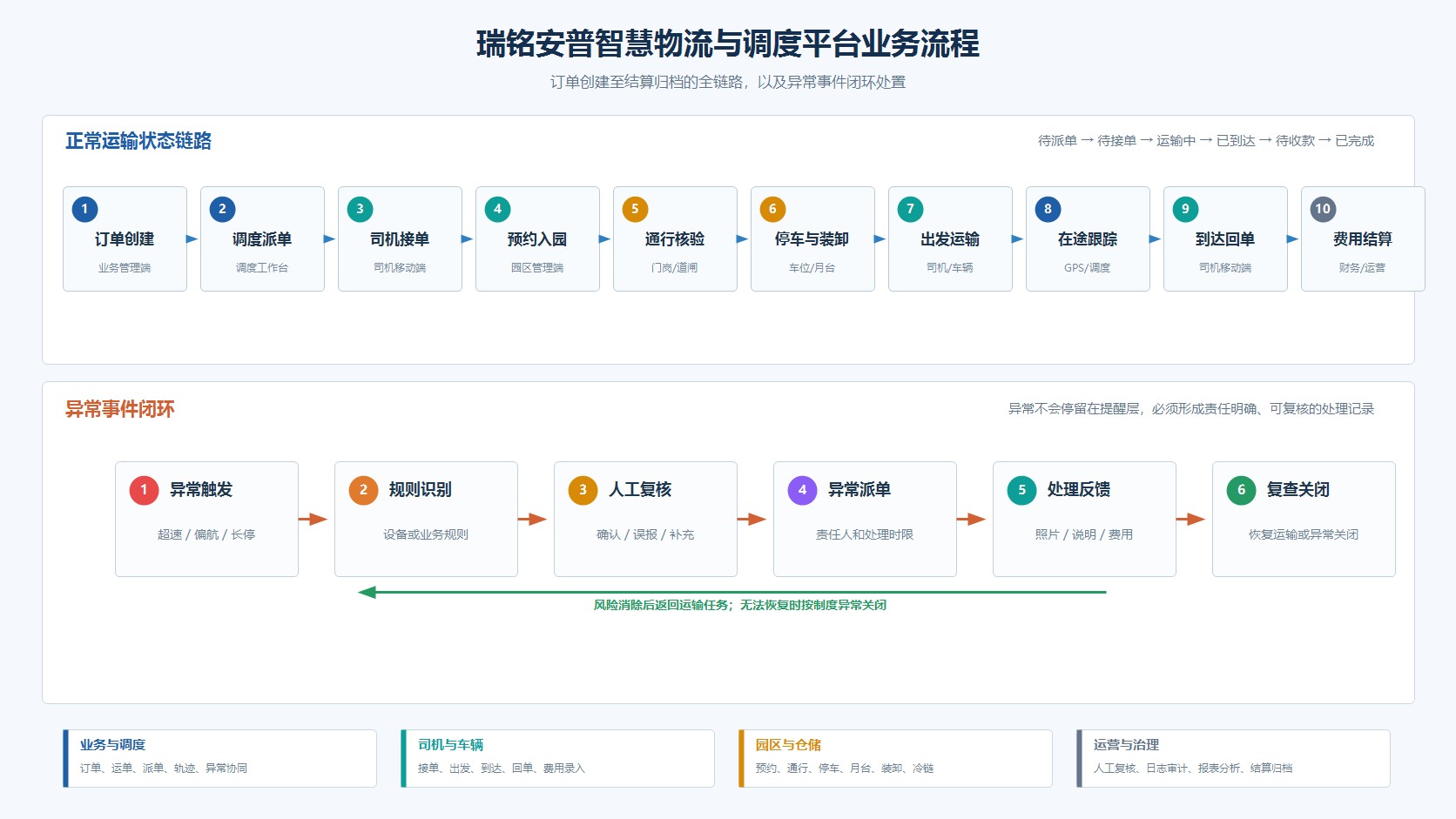Click the number 4 badge on 预约入园
This screenshot has height=819, width=1456.
[497, 209]
